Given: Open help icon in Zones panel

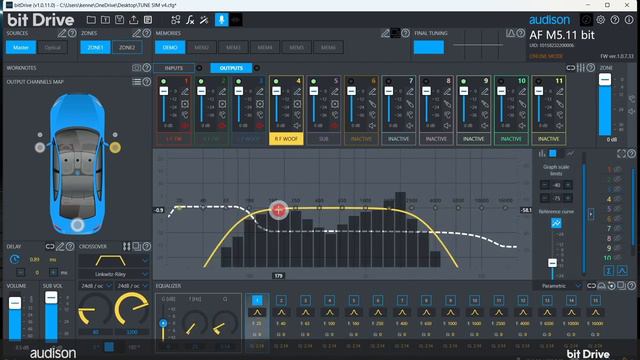Looking at the screenshot, I should click(147, 33).
